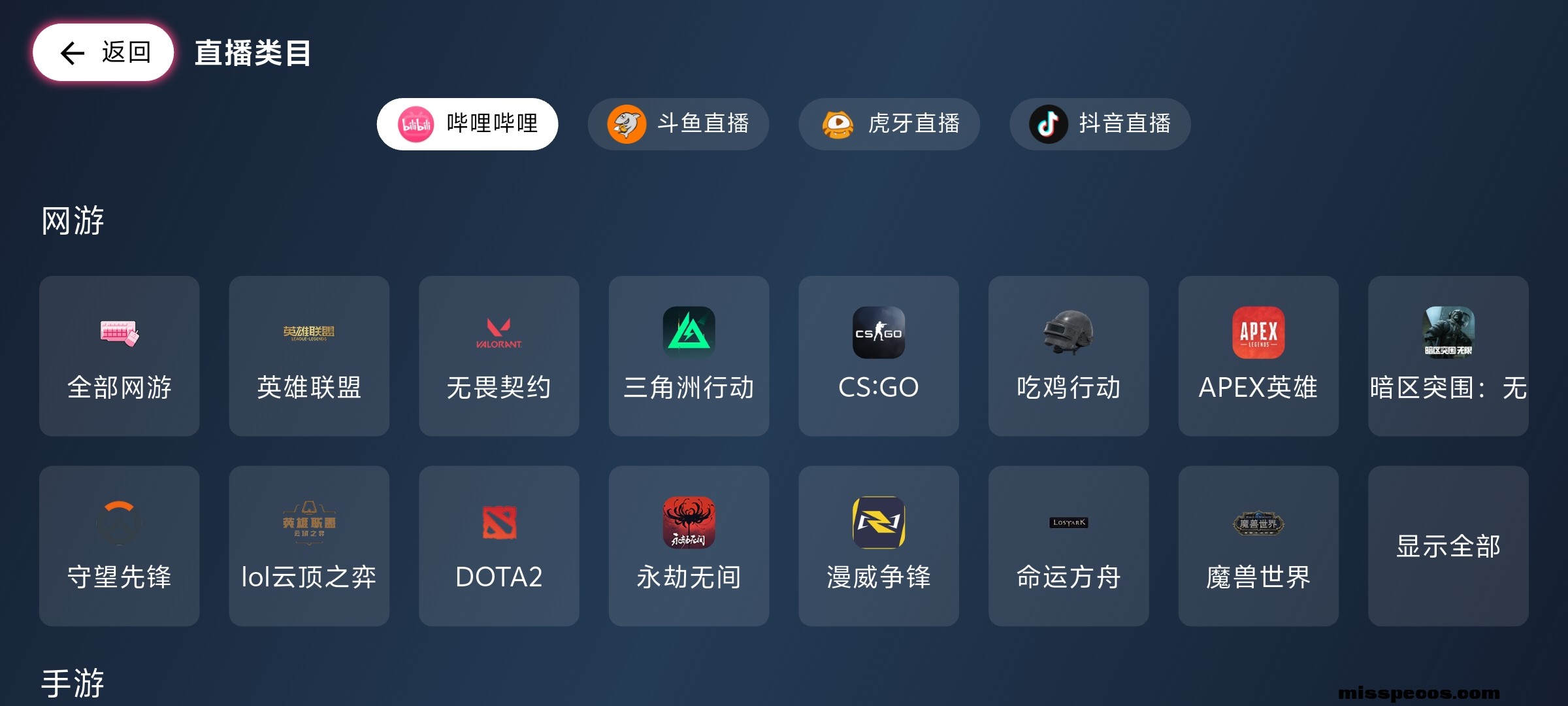The width and height of the screenshot is (1568, 706).
Task: Switch to 抖音直播 platform tab
Action: 1100,124
